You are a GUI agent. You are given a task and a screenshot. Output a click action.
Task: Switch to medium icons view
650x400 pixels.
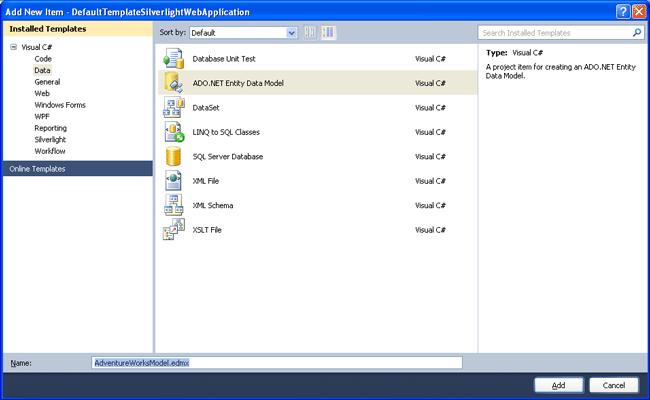328,32
